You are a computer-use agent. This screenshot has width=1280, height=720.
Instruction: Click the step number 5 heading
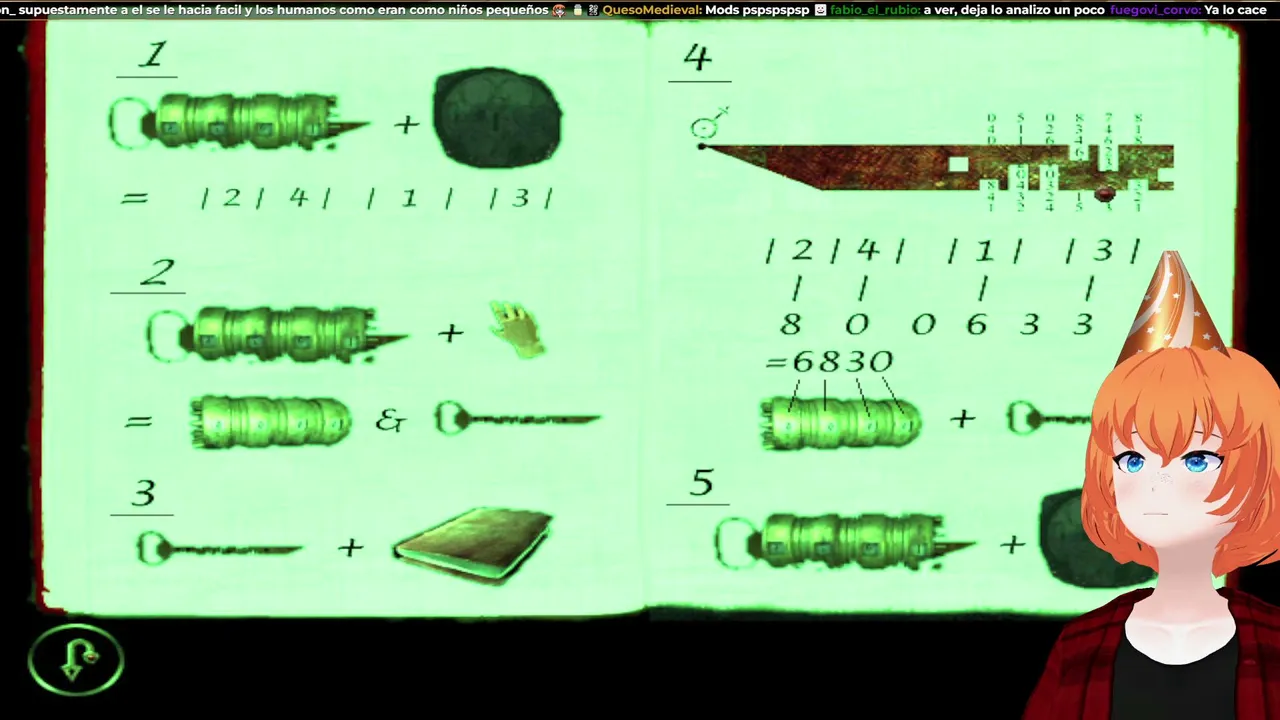702,483
